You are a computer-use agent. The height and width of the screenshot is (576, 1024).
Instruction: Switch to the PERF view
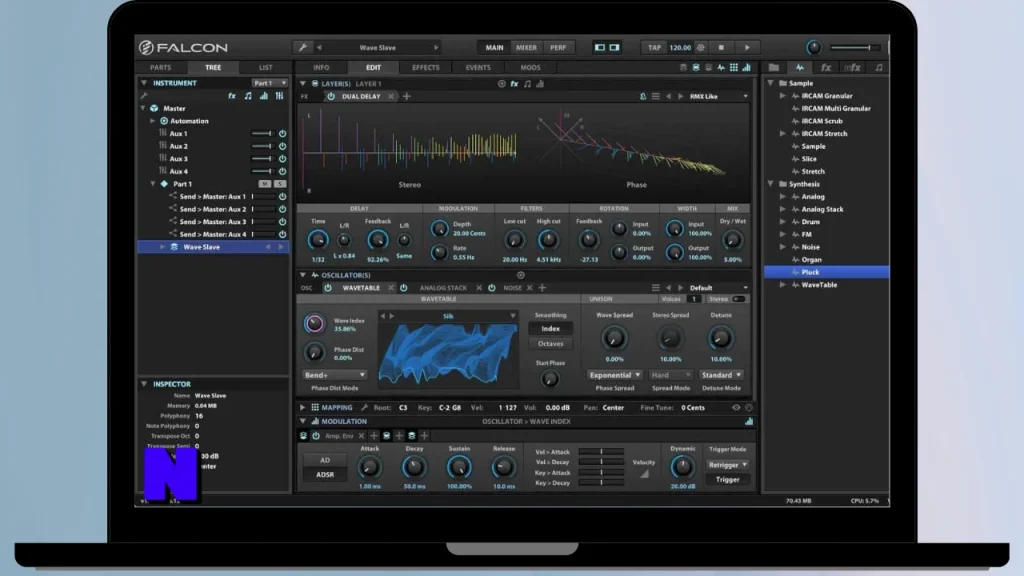[558, 48]
